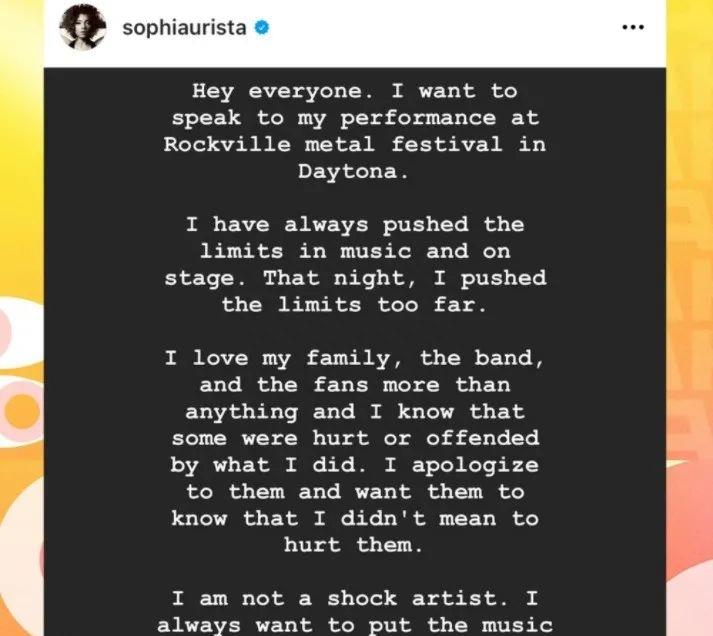Click the 'I love my family, the band,' line

coord(355,359)
